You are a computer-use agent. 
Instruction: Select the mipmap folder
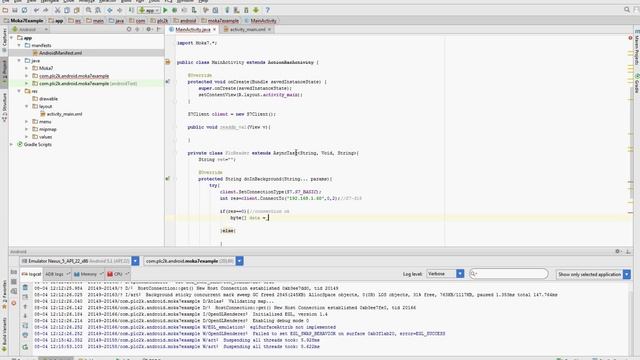coord(48,129)
